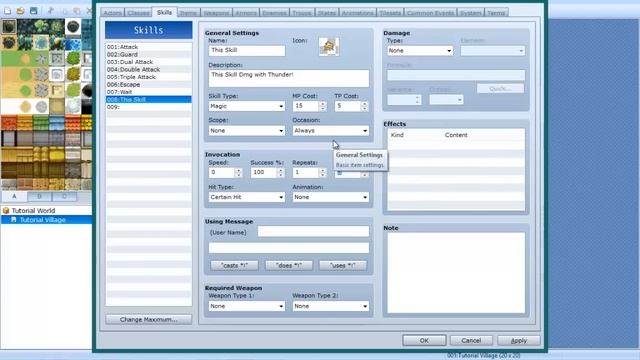Switch to the Enemies tab
This screenshot has width=640, height=360.
click(274, 13)
